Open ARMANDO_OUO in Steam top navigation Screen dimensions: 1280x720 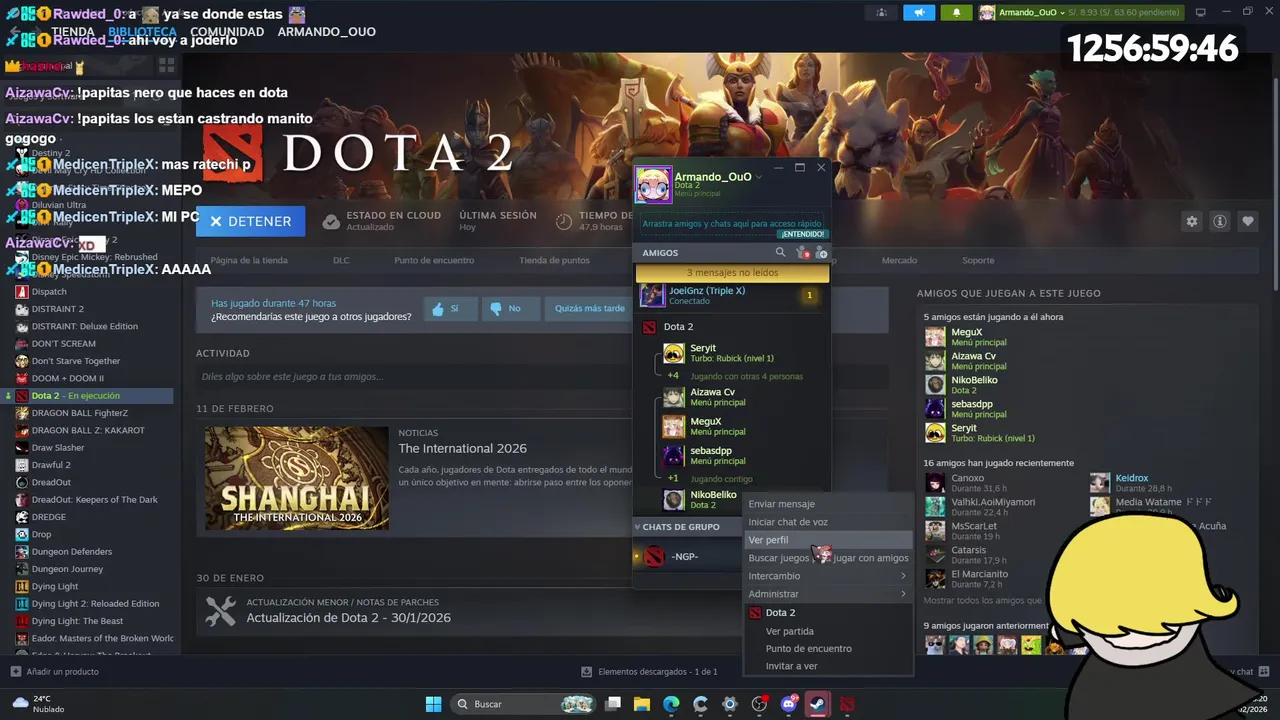[x=326, y=32]
